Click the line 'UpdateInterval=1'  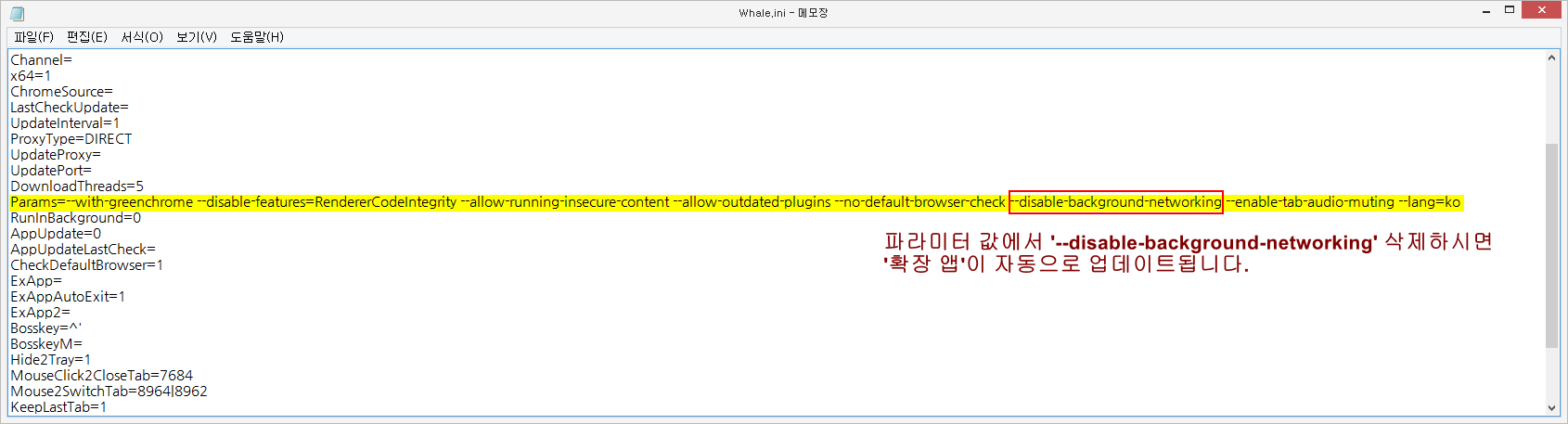click(x=65, y=123)
